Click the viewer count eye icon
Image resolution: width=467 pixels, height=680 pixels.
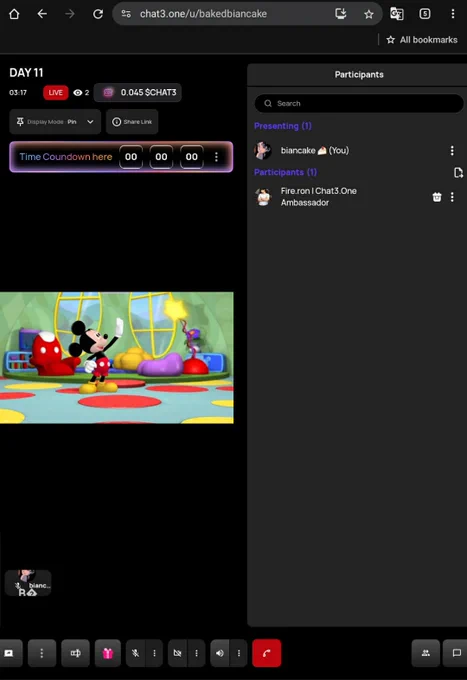(78, 92)
